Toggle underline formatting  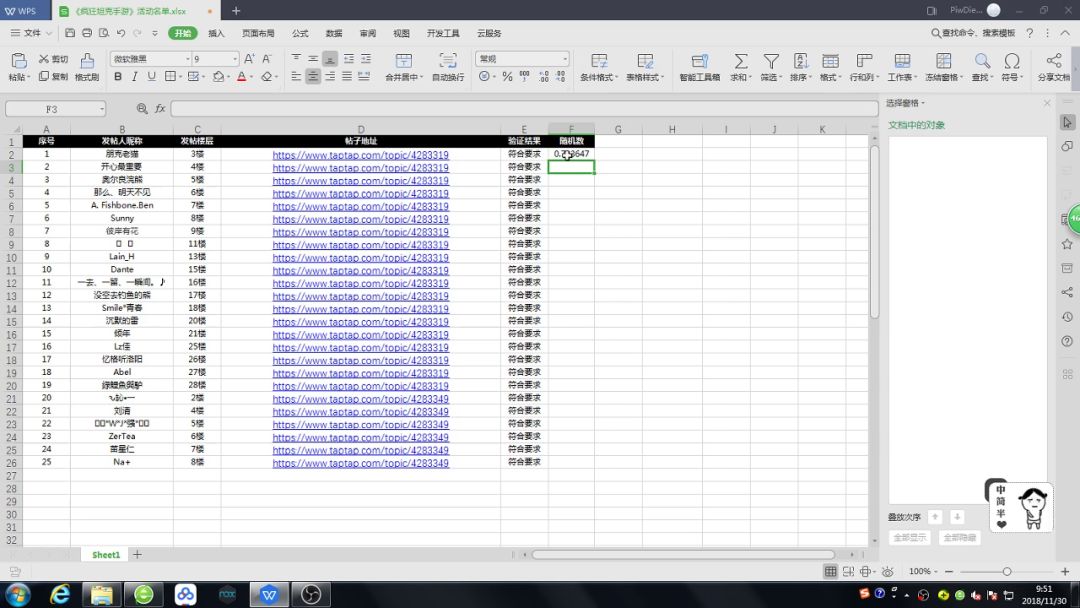pos(152,77)
